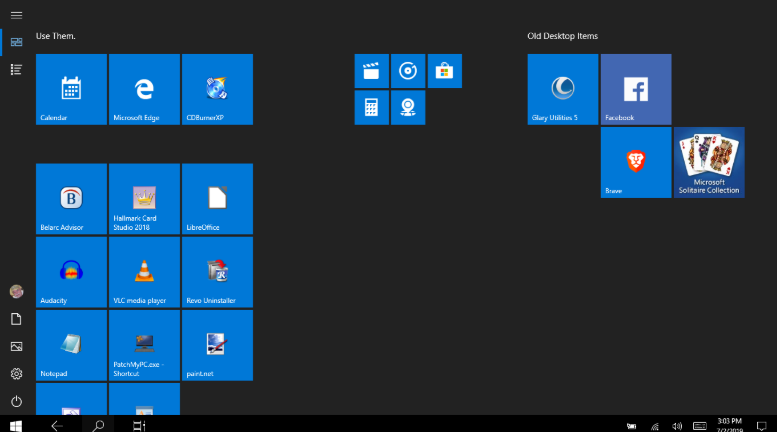Open Pictures from sidebar
Image resolution: width=777 pixels, height=432 pixels.
[x=16, y=346]
